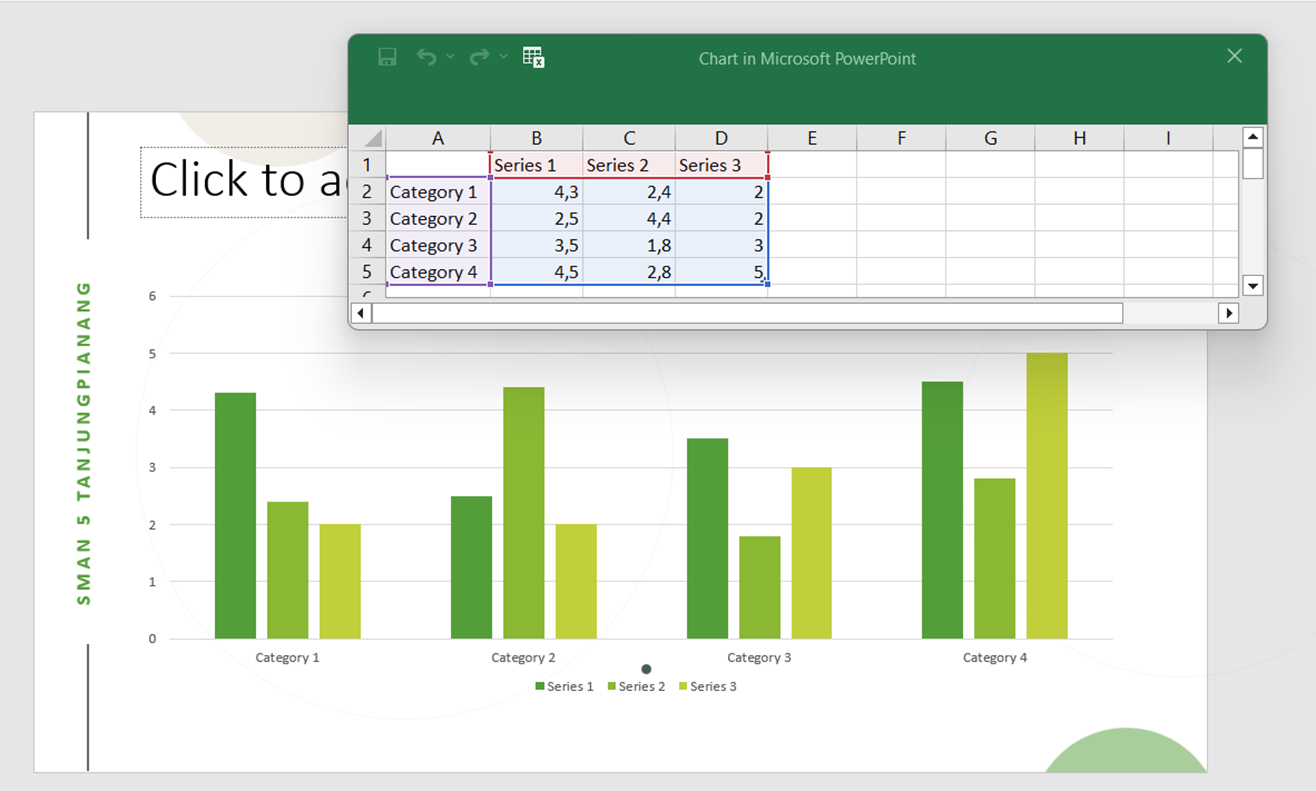Select column I header
This screenshot has height=791, width=1316.
[x=1168, y=138]
